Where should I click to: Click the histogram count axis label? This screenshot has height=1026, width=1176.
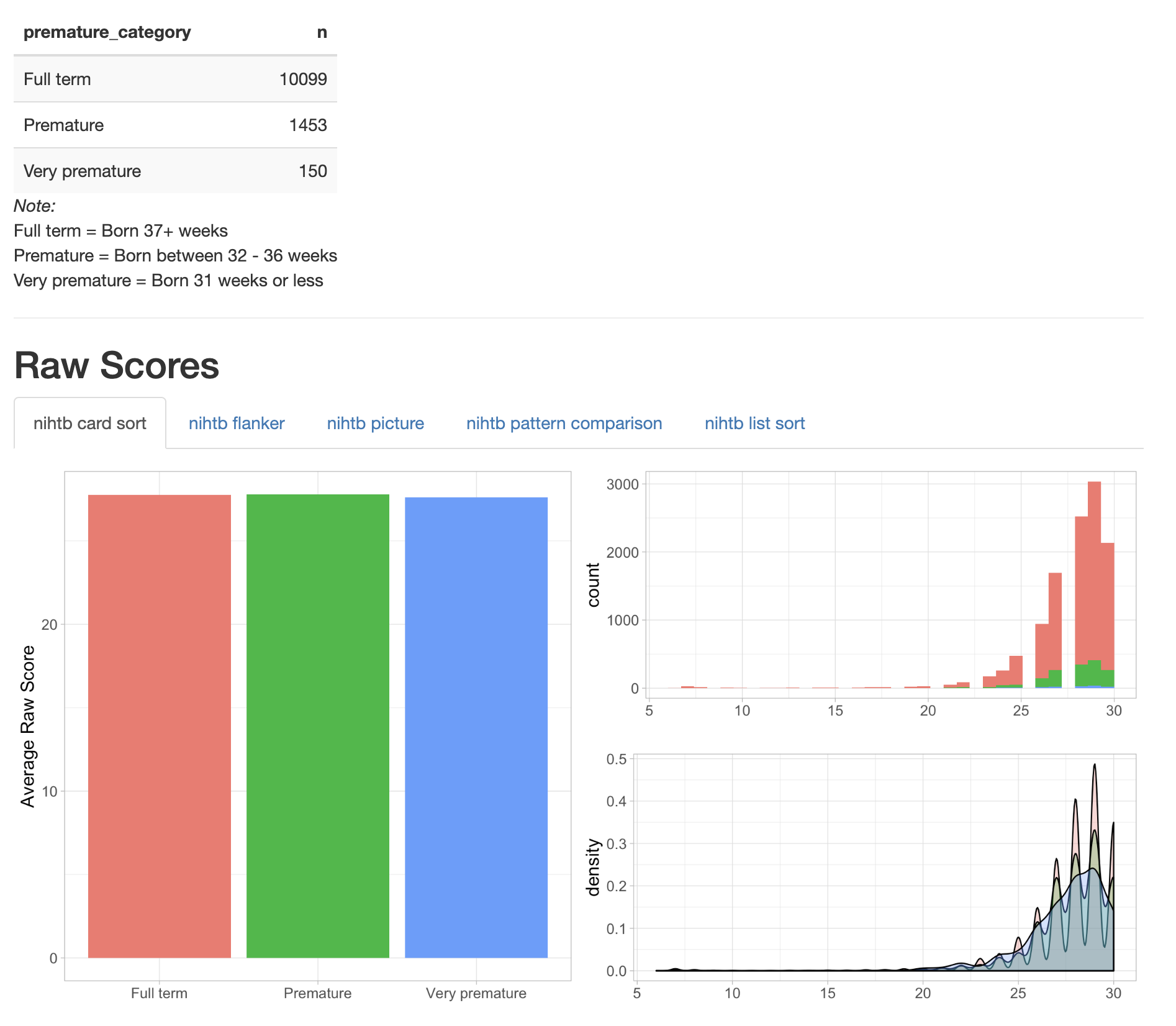click(x=593, y=584)
